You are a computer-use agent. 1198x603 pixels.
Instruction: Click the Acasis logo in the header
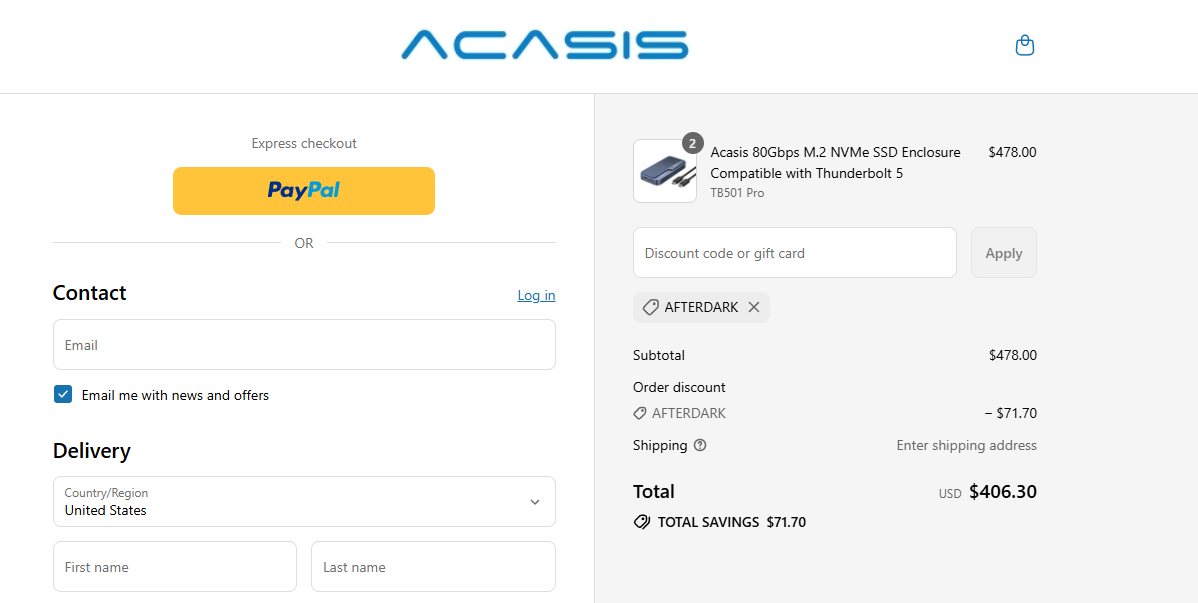tap(544, 45)
